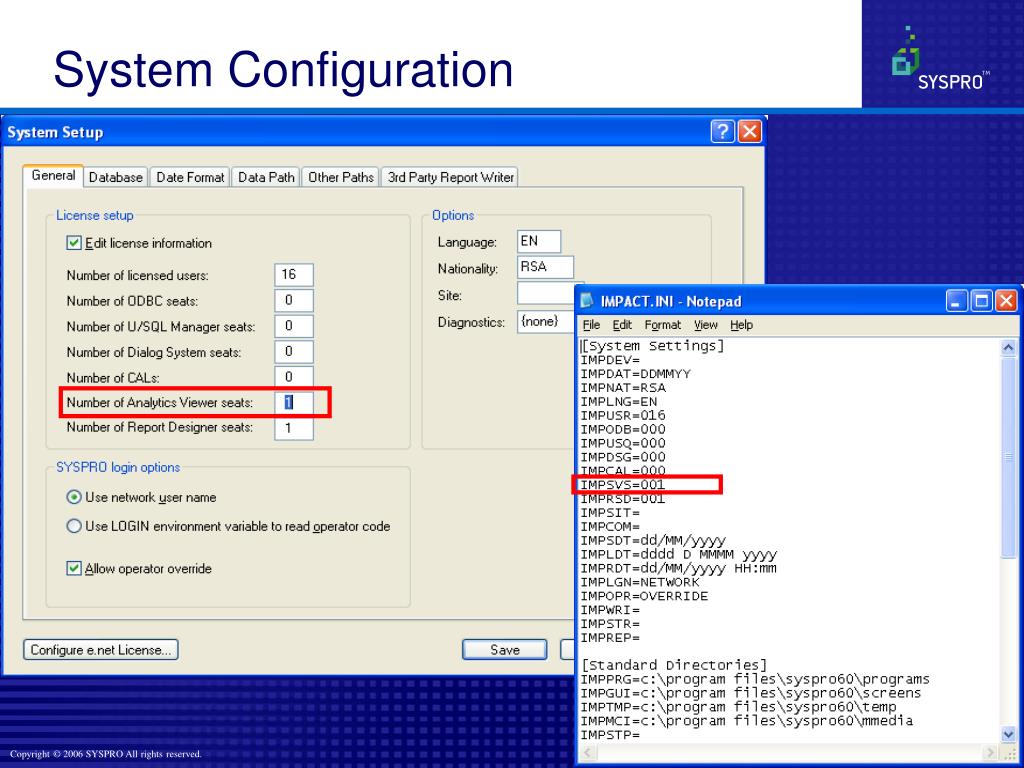Close the IMPACT.INI Notepad window
This screenshot has height=768, width=1024.
pos(1006,301)
